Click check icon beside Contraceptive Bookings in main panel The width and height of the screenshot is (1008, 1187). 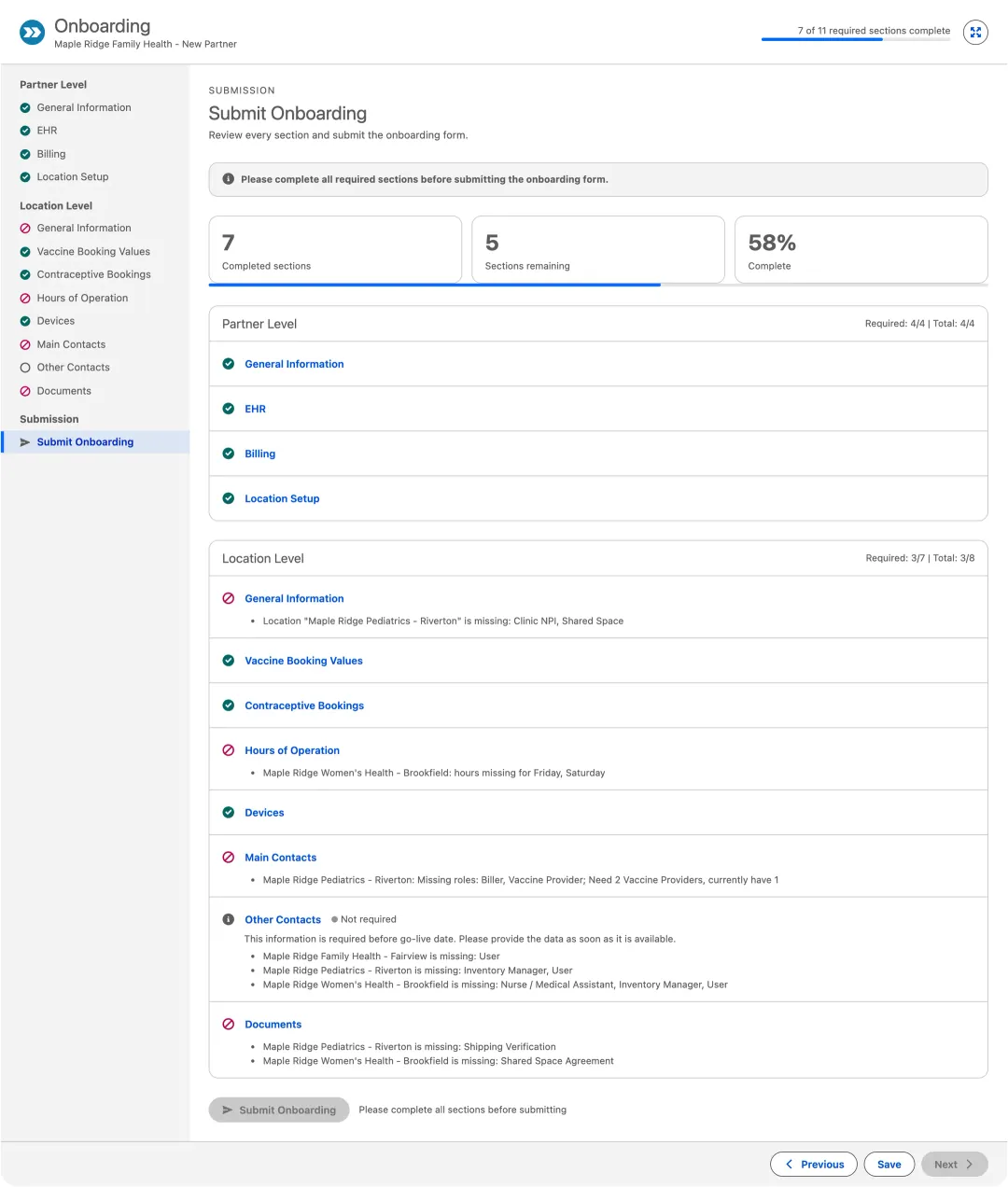[x=229, y=705]
